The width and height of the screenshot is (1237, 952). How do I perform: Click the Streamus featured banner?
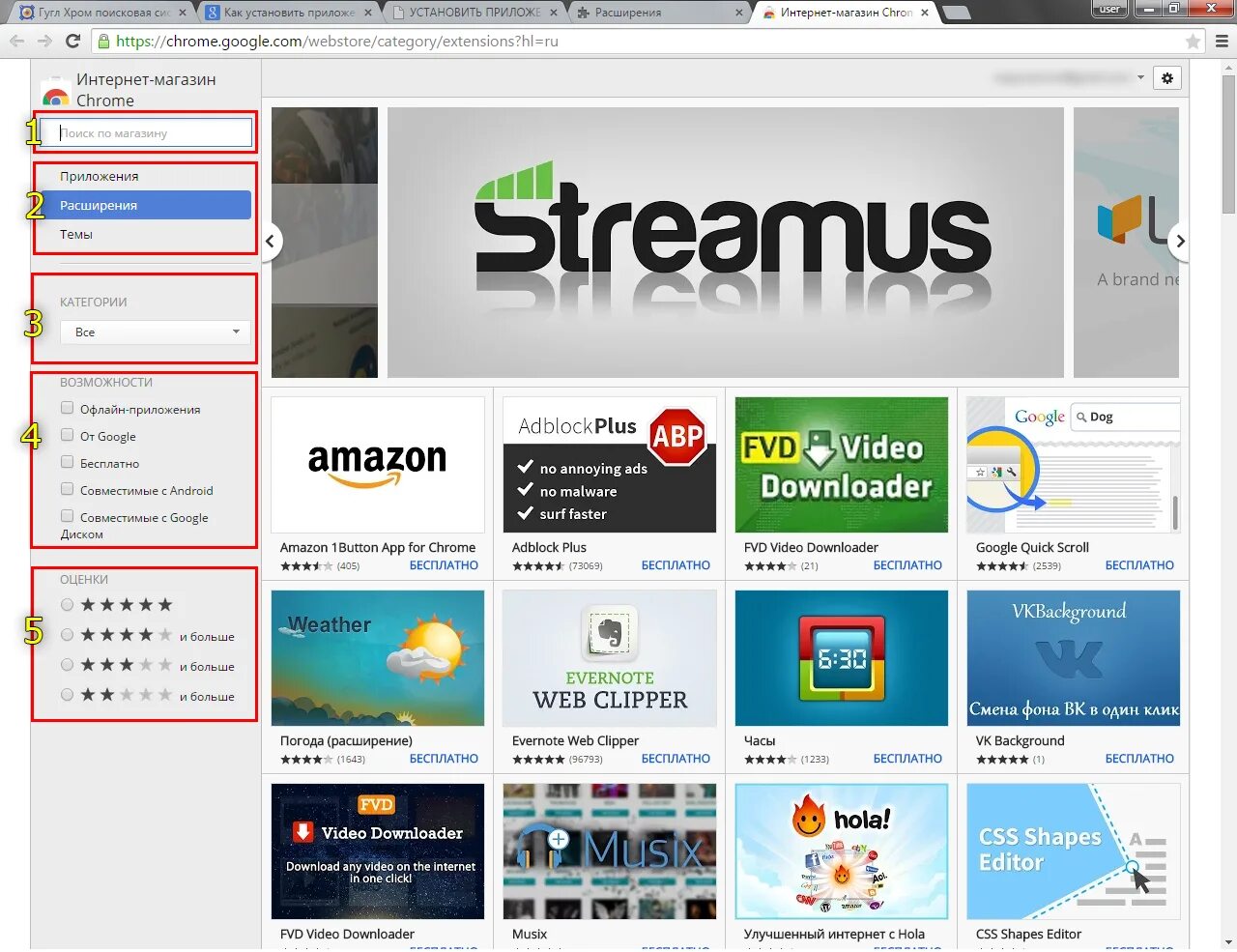point(725,242)
